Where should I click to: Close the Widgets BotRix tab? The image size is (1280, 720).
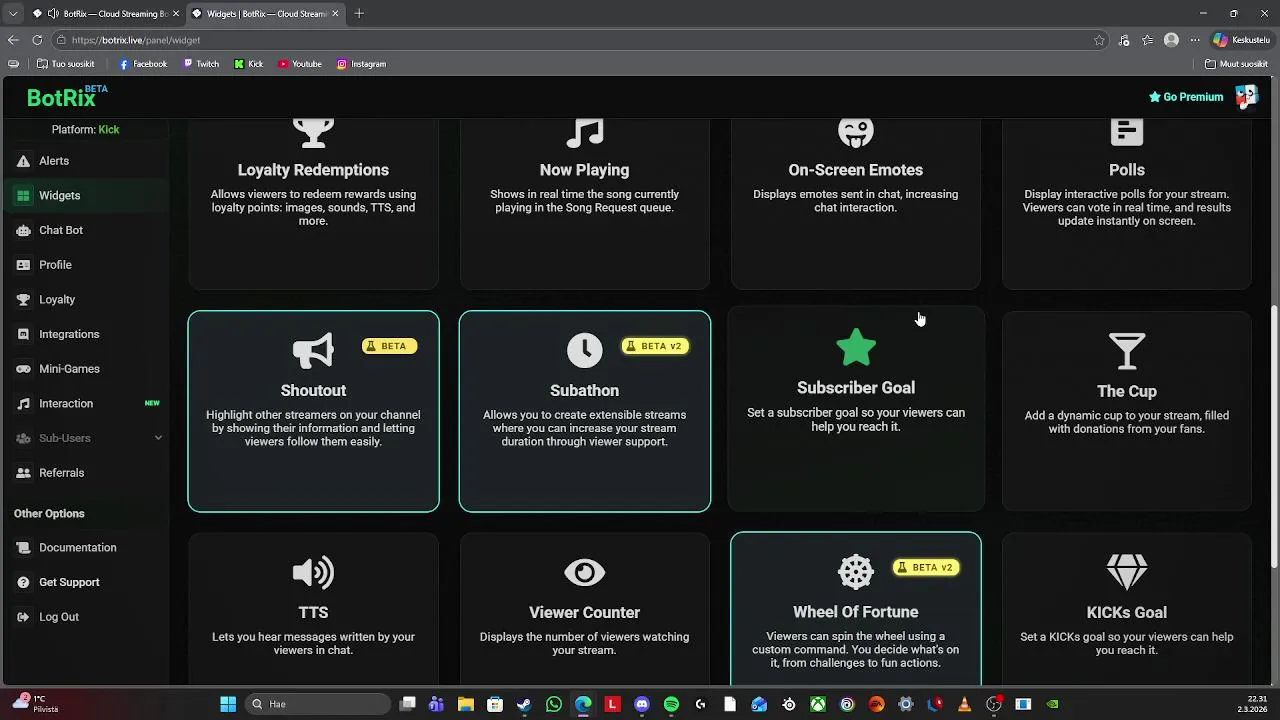tap(335, 13)
